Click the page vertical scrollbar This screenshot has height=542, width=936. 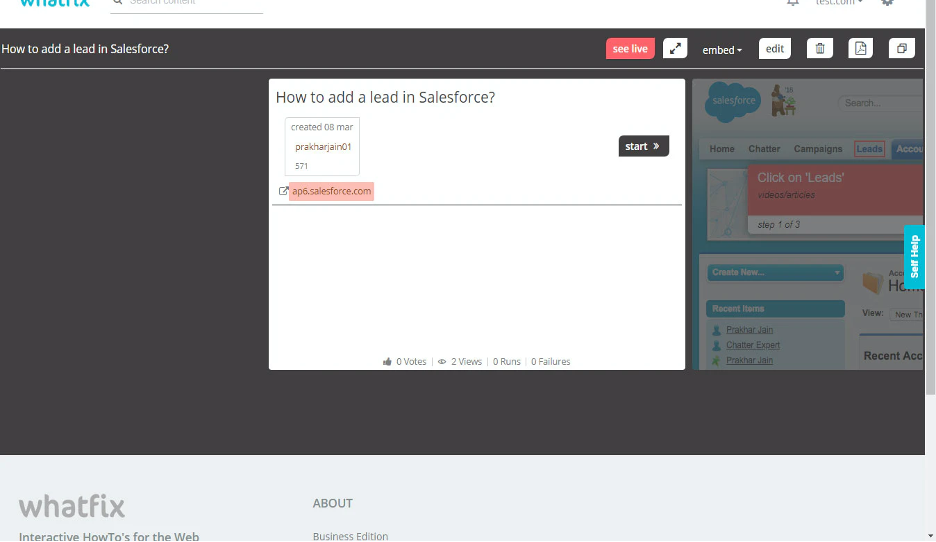[930, 197]
